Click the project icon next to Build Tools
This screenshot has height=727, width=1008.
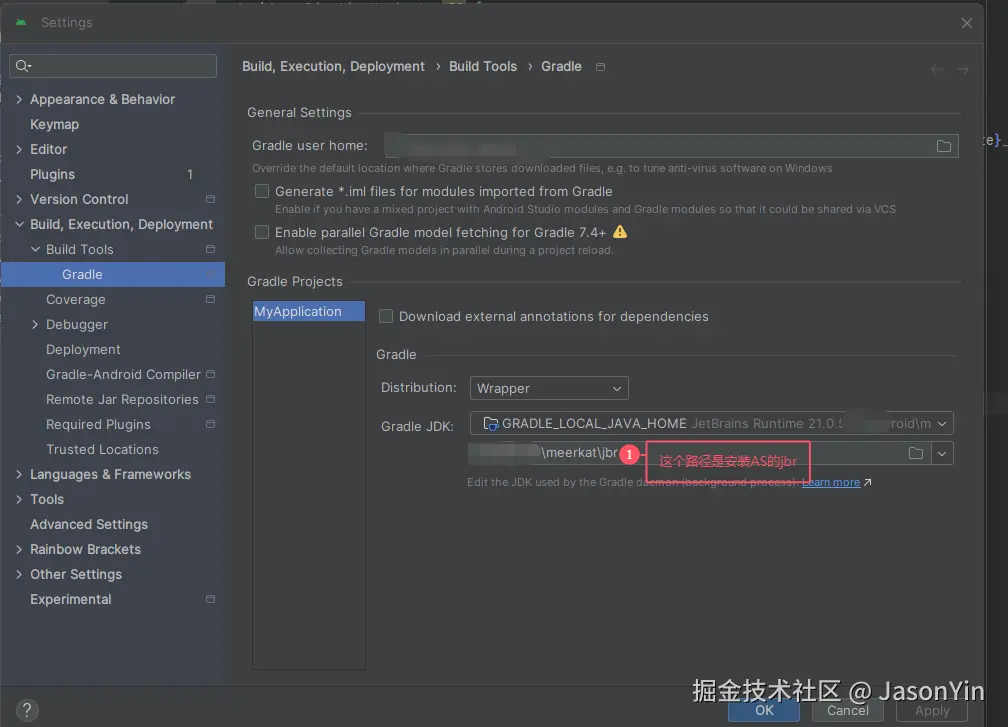click(x=210, y=249)
